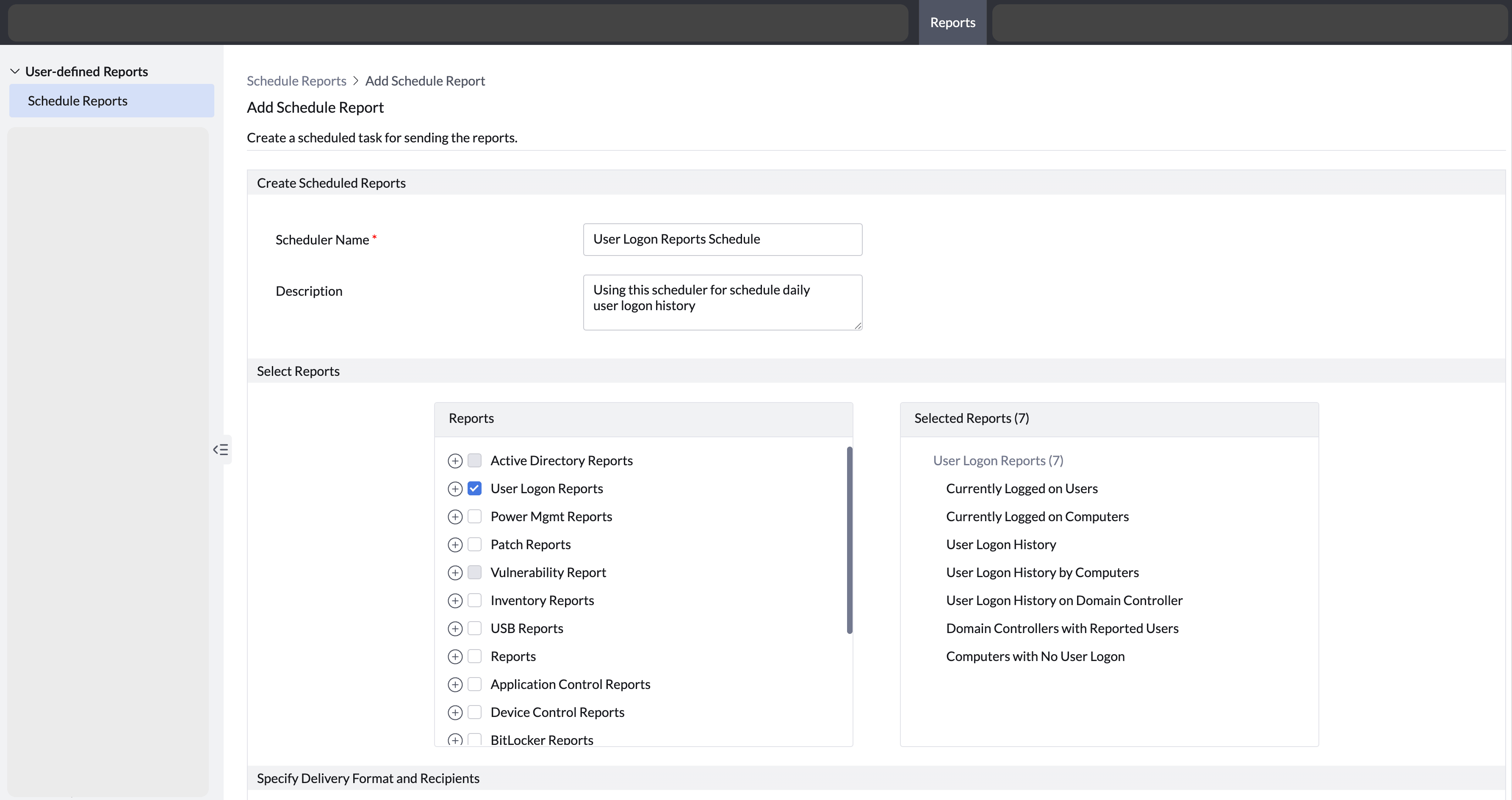Check Patch Reports checkbox
The image size is (1512, 800).
(x=474, y=544)
